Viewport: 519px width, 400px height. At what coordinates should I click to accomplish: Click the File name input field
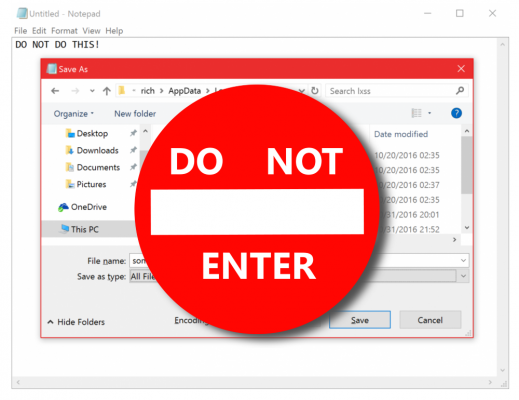[x=299, y=260]
